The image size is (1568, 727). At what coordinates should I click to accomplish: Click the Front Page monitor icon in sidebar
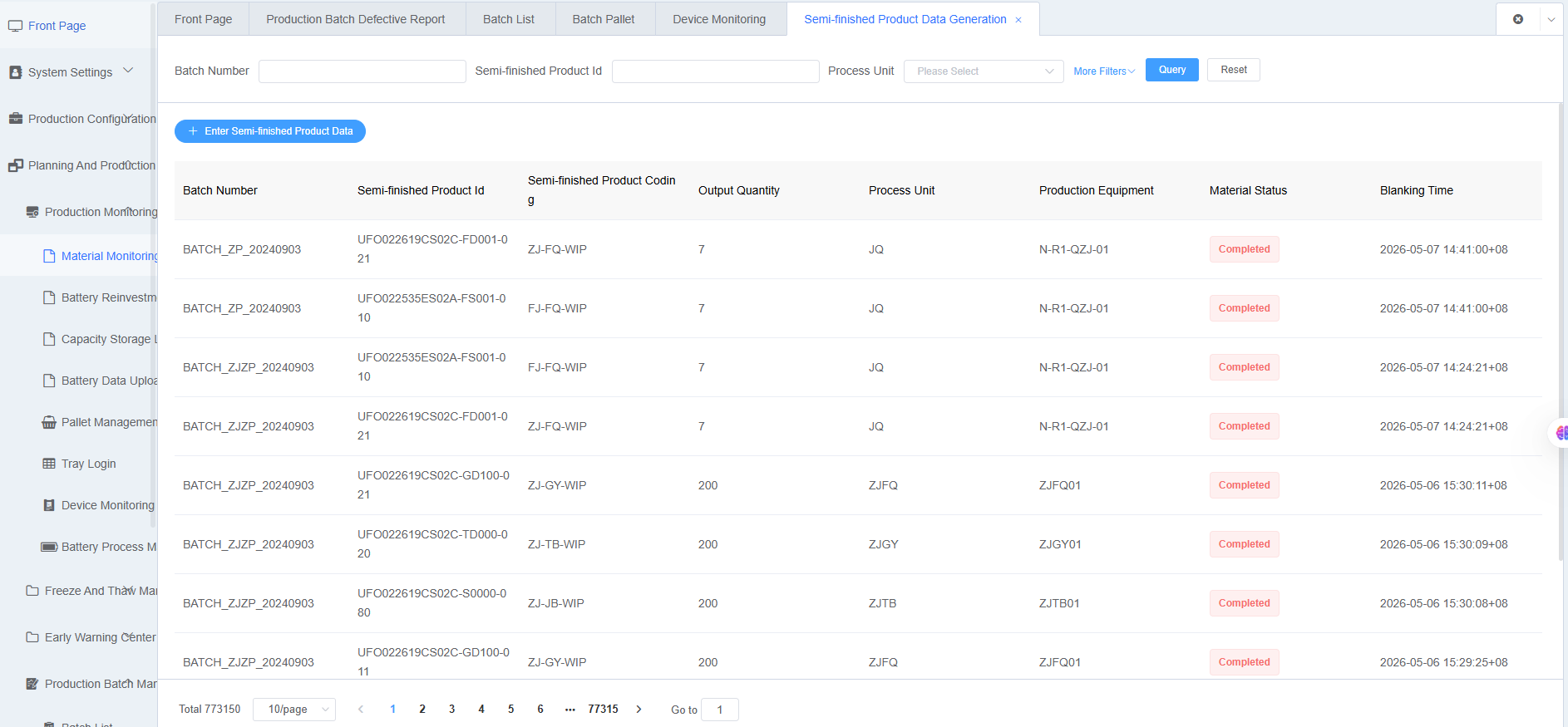tap(15, 26)
